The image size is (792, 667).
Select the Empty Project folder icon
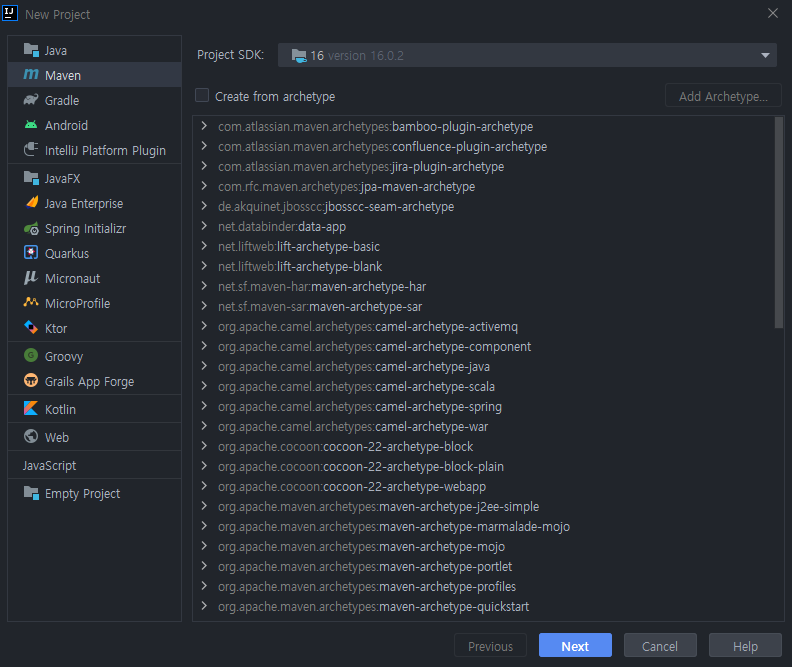[31, 493]
